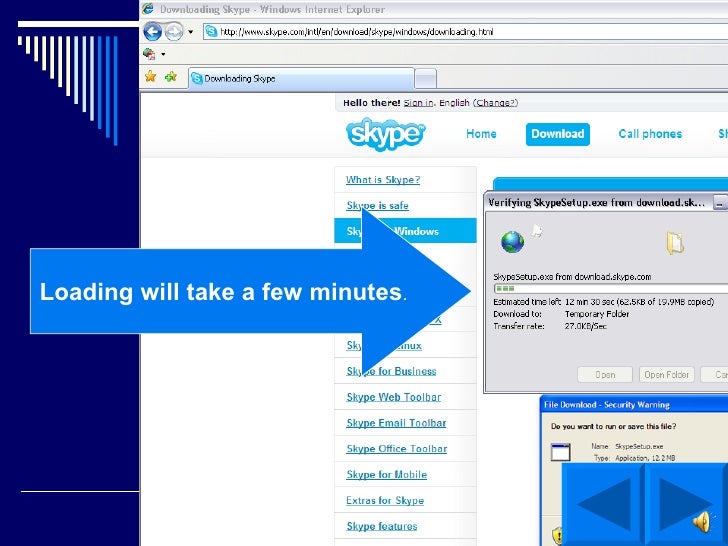Open the Skype is safe sidebar link

tap(377, 205)
